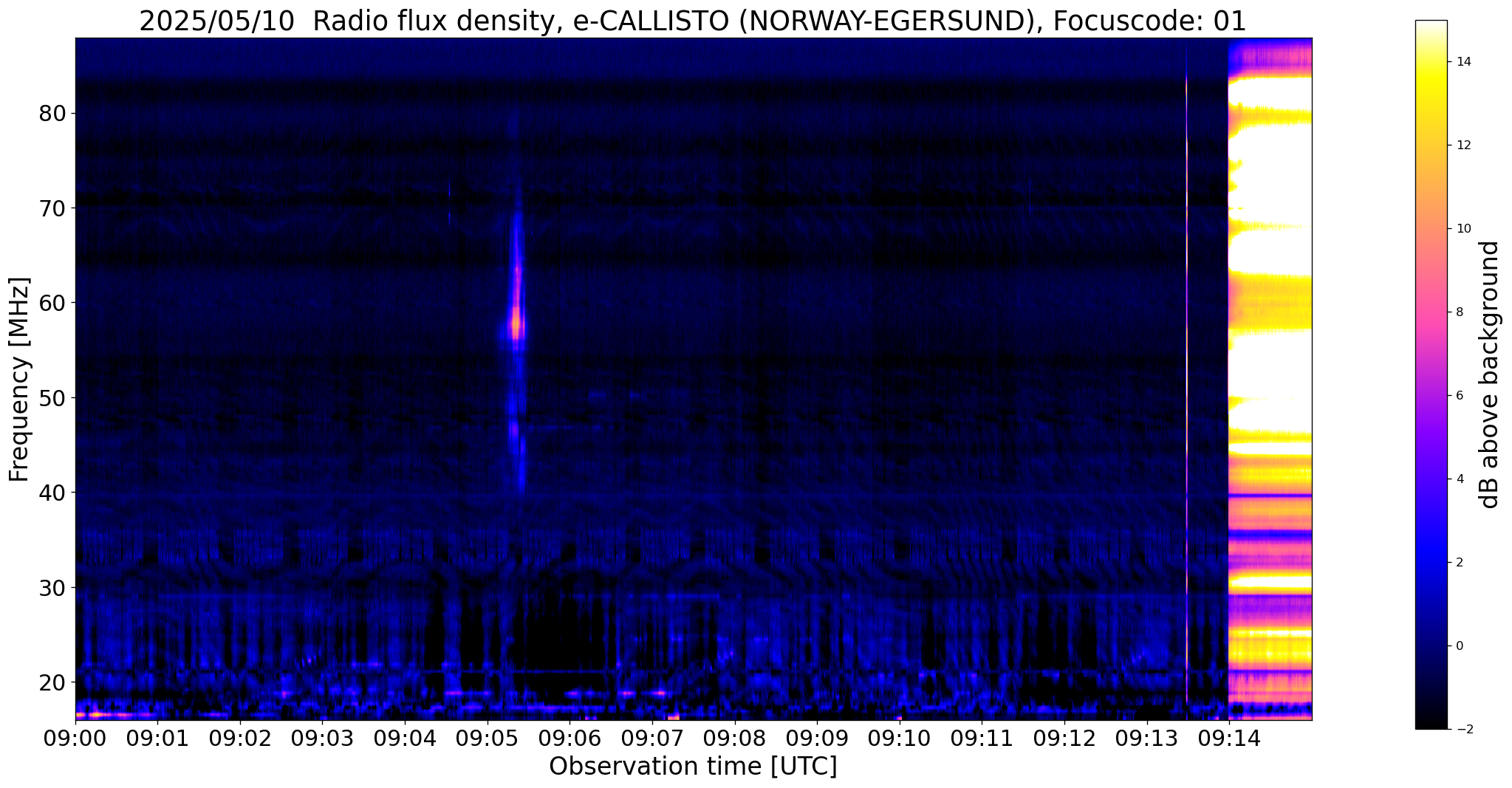Click the colorbar tick label 4
1512x788 pixels.
(x=1459, y=479)
